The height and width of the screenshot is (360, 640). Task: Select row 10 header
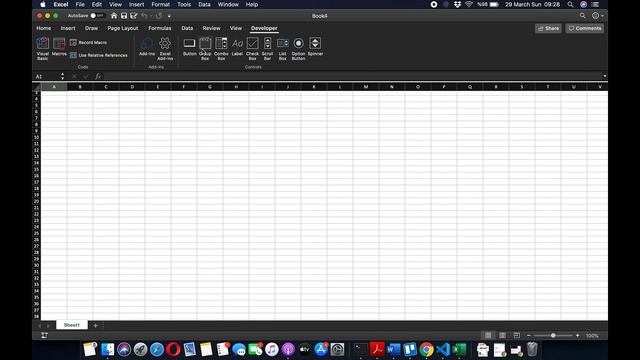pos(36,137)
